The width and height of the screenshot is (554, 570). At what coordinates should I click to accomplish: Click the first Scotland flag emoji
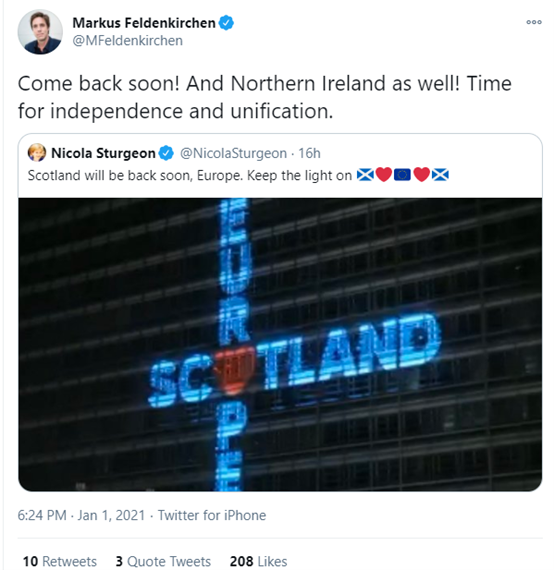click(365, 175)
